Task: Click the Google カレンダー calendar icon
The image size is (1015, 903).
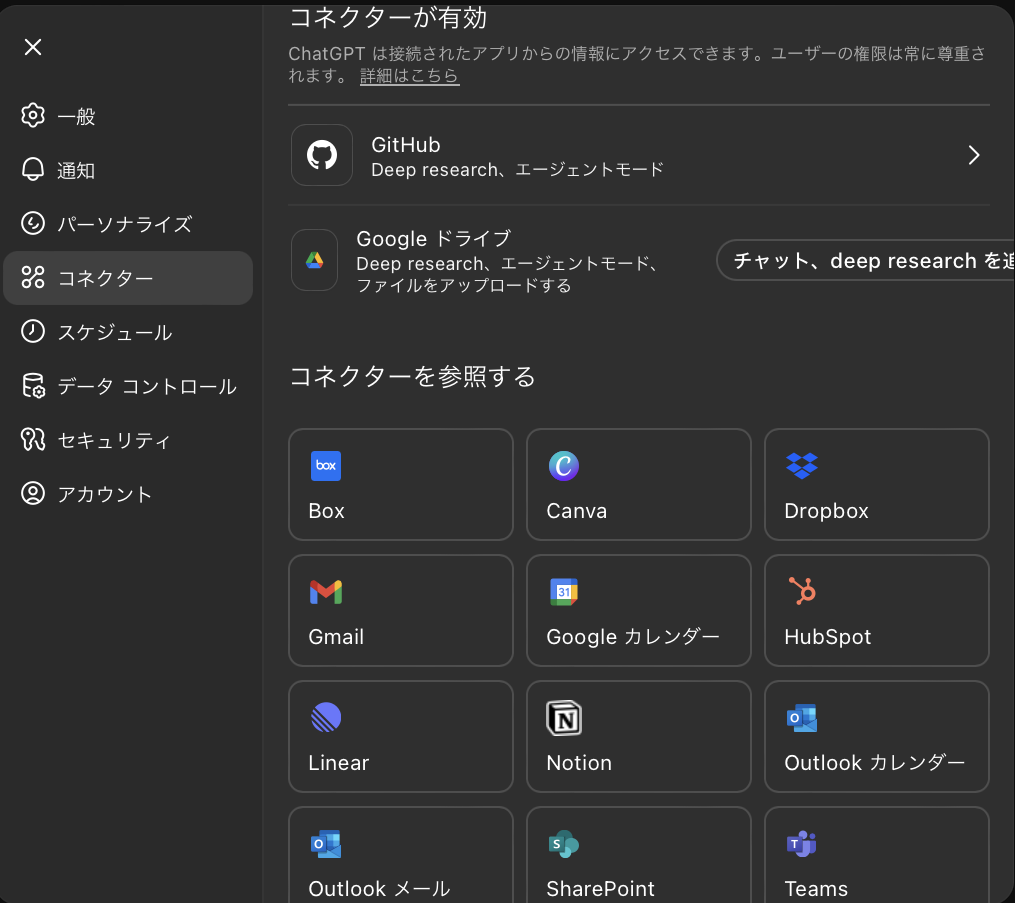Action: click(564, 592)
